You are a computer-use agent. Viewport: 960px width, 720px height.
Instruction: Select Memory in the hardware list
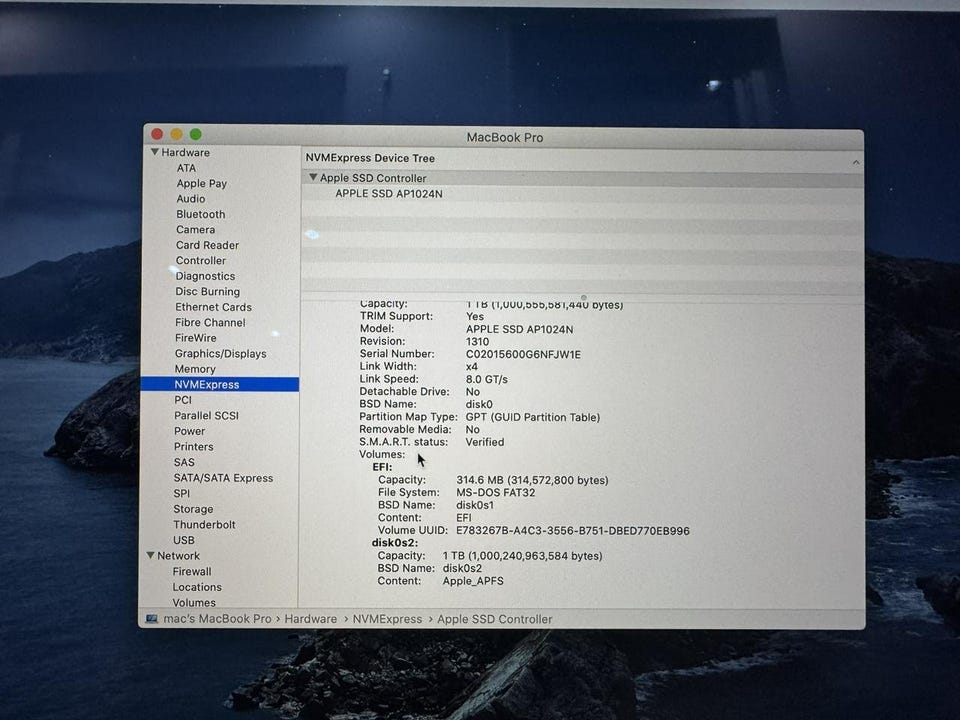click(x=195, y=369)
